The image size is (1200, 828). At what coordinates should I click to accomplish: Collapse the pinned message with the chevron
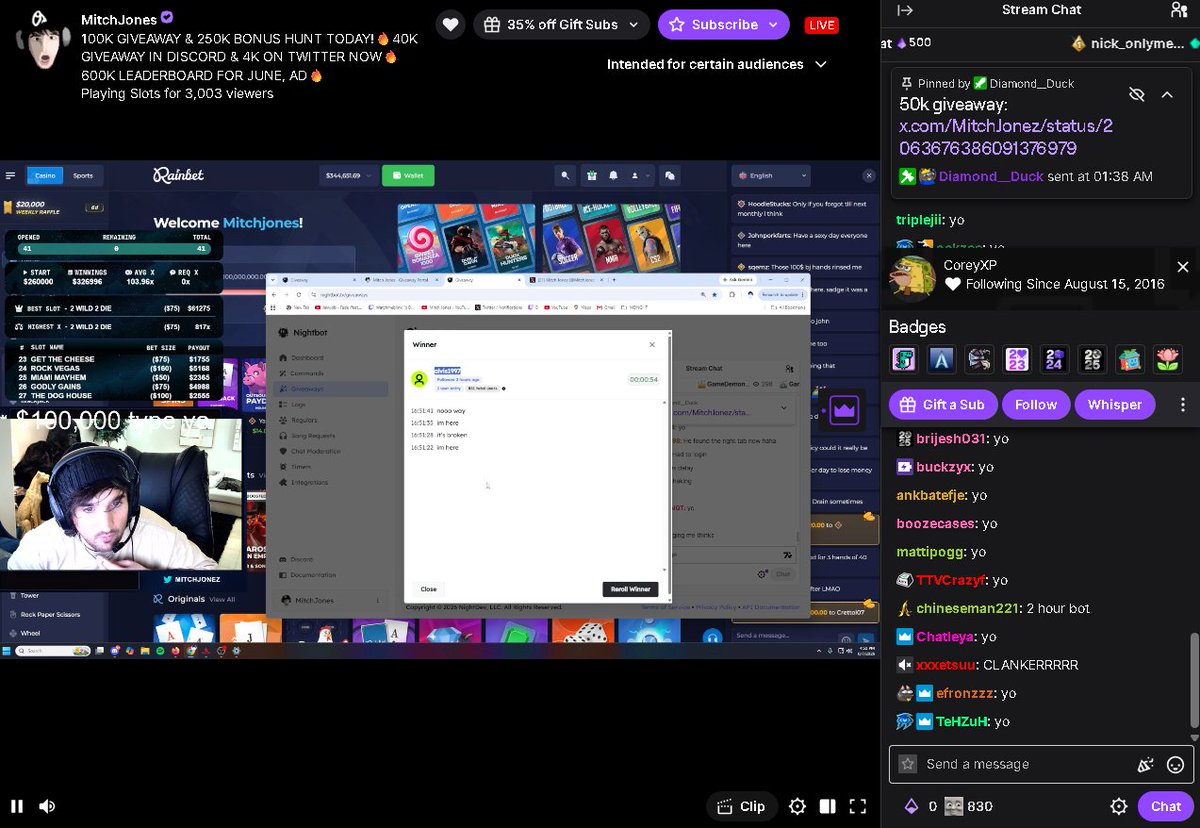coord(1166,94)
